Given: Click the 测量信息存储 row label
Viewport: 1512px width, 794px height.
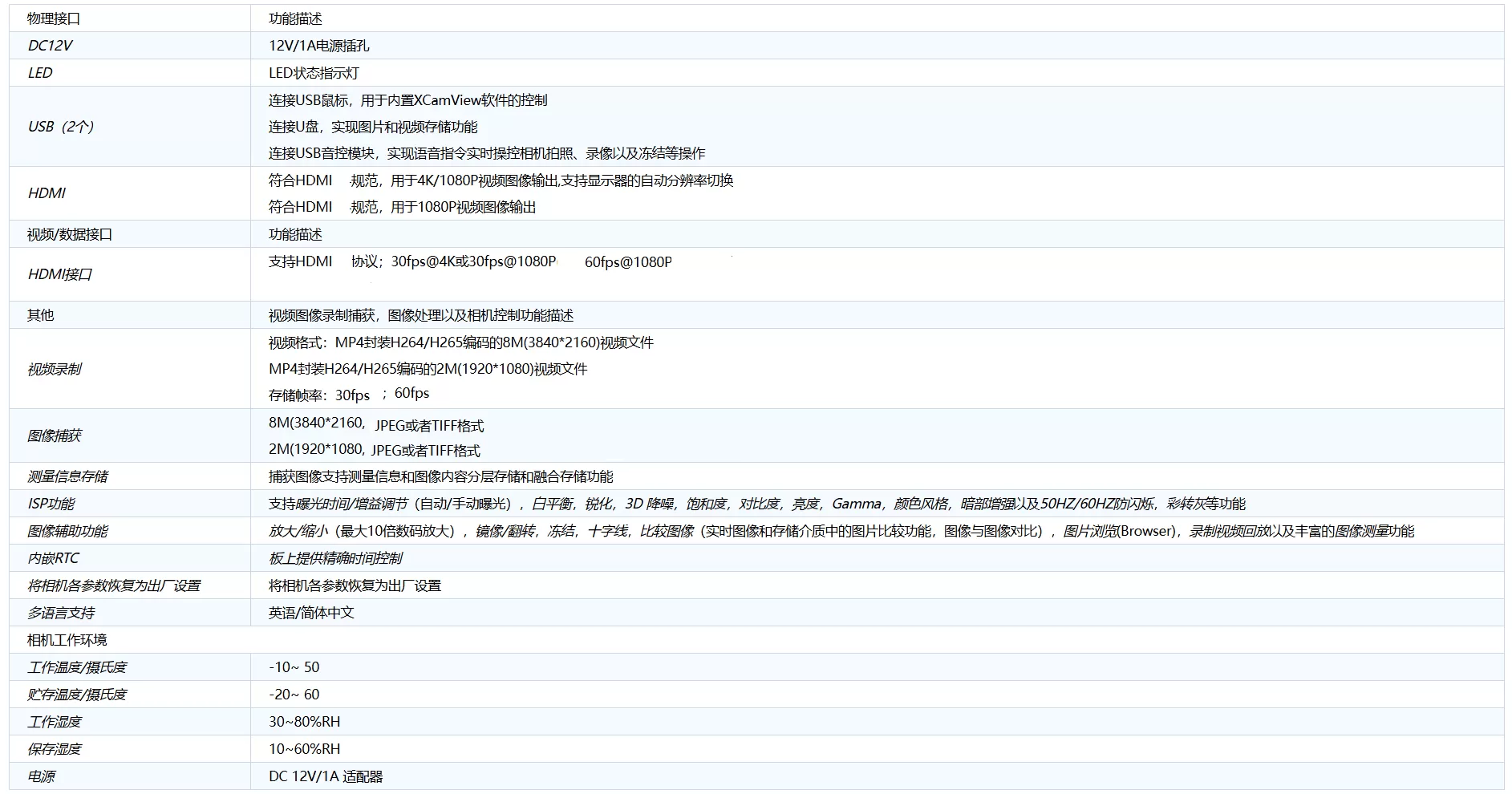Looking at the screenshot, I should pyautogui.click(x=66, y=476).
